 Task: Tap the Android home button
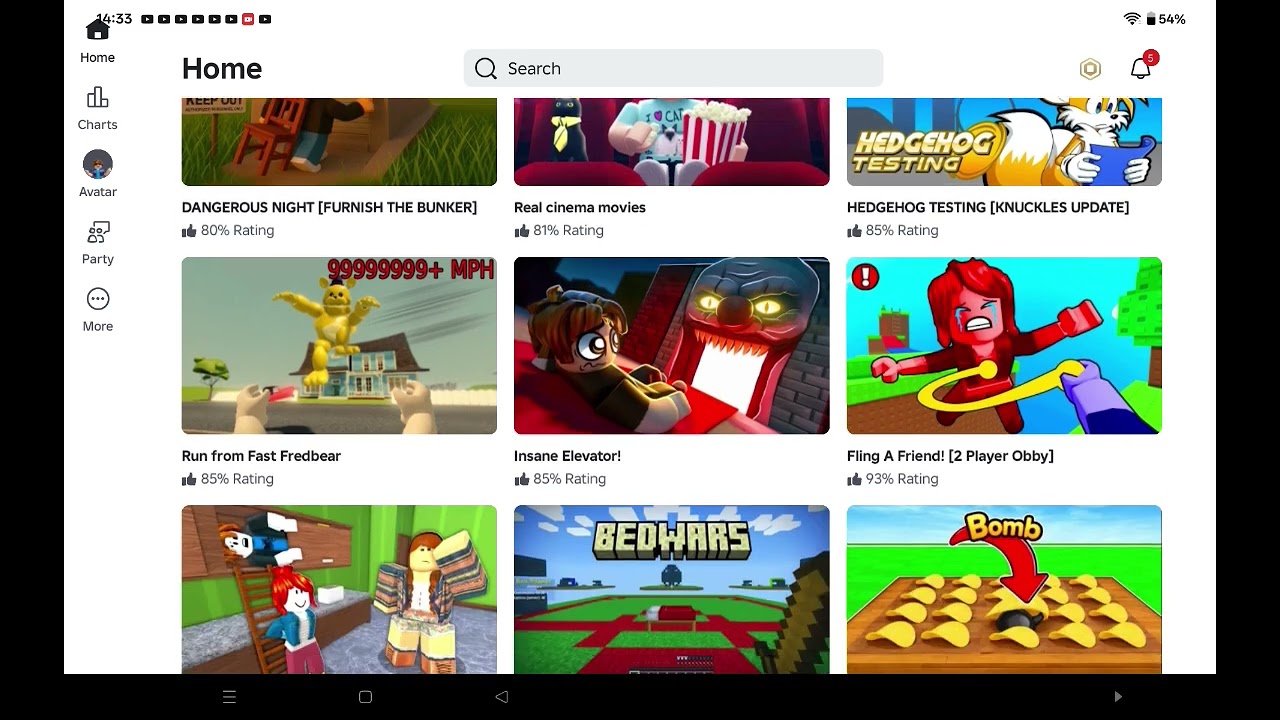tap(365, 697)
